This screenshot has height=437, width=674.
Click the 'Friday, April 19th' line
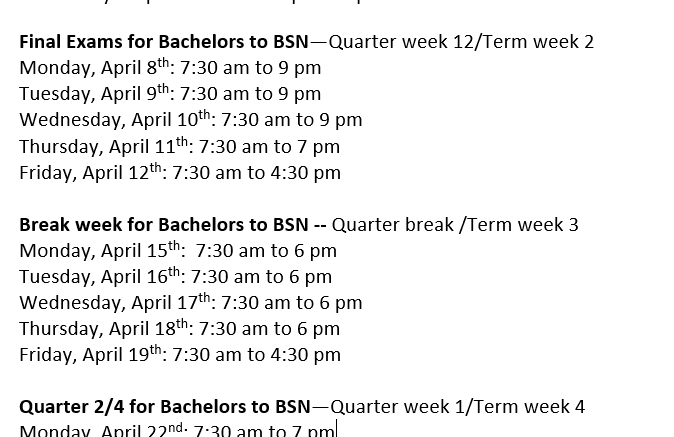click(x=180, y=355)
